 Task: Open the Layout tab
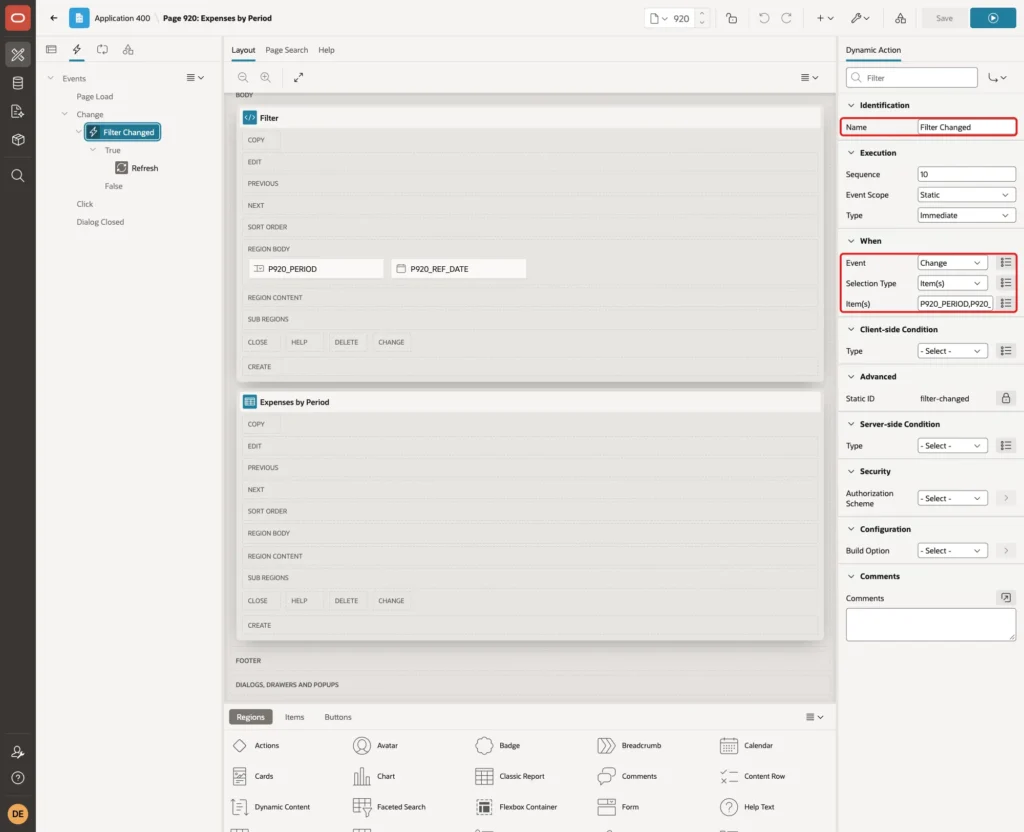pyautogui.click(x=243, y=50)
